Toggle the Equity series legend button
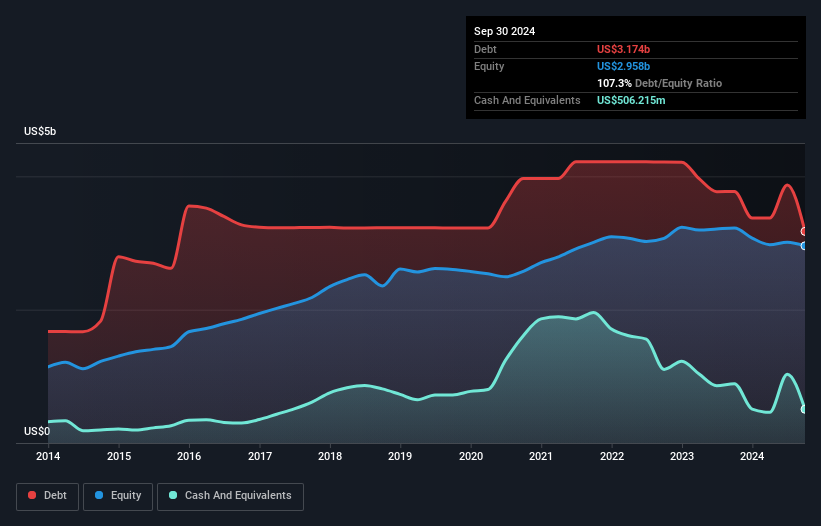Image resolution: width=821 pixels, height=526 pixels. coord(118,496)
